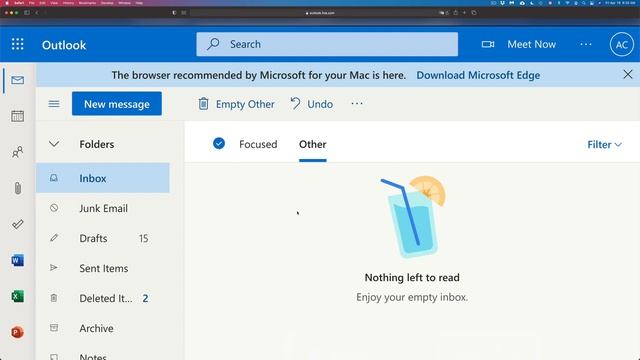Open the Files paperclip icon
640x360 pixels.
pos(18,188)
